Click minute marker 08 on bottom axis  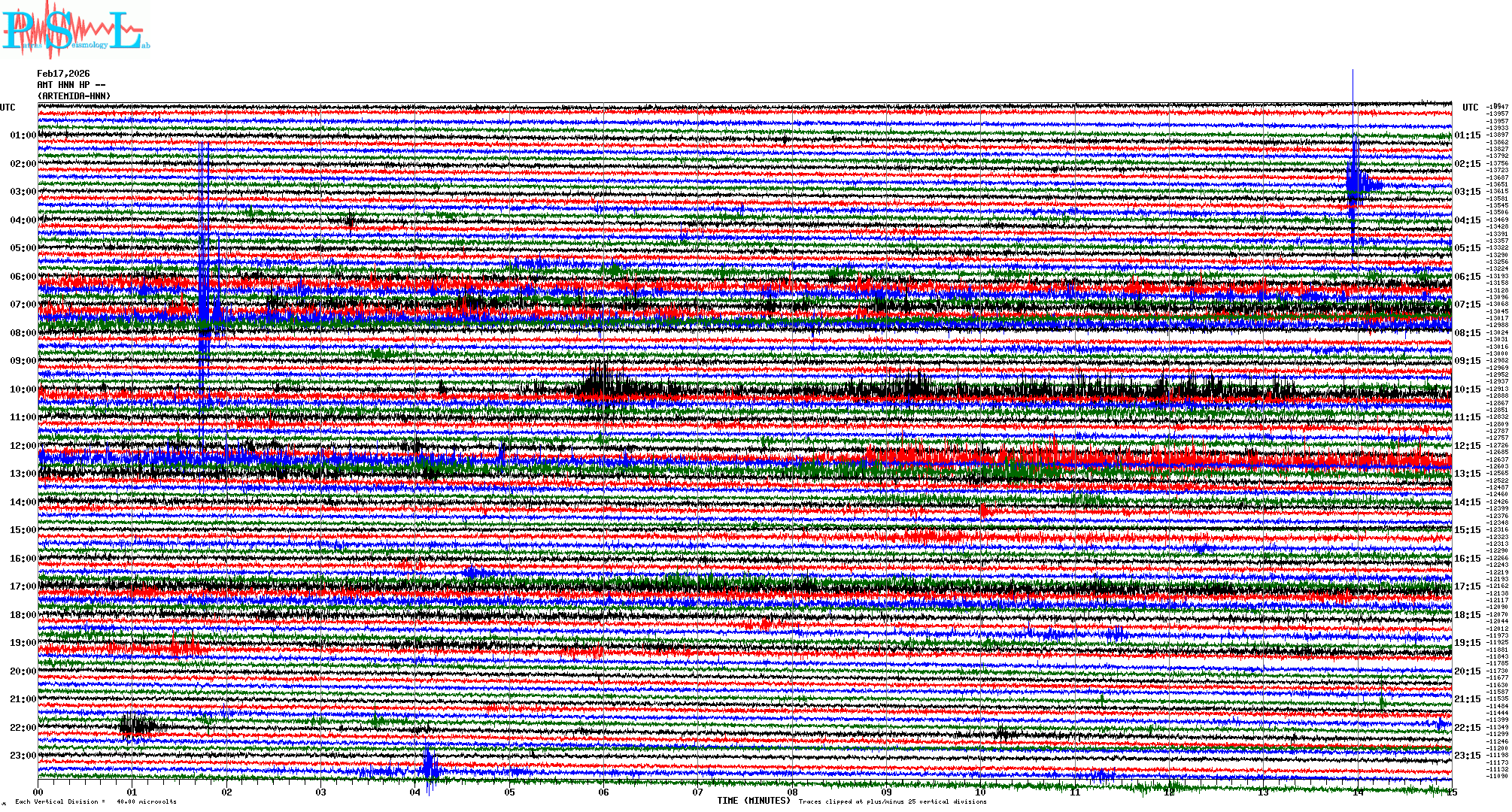792,792
